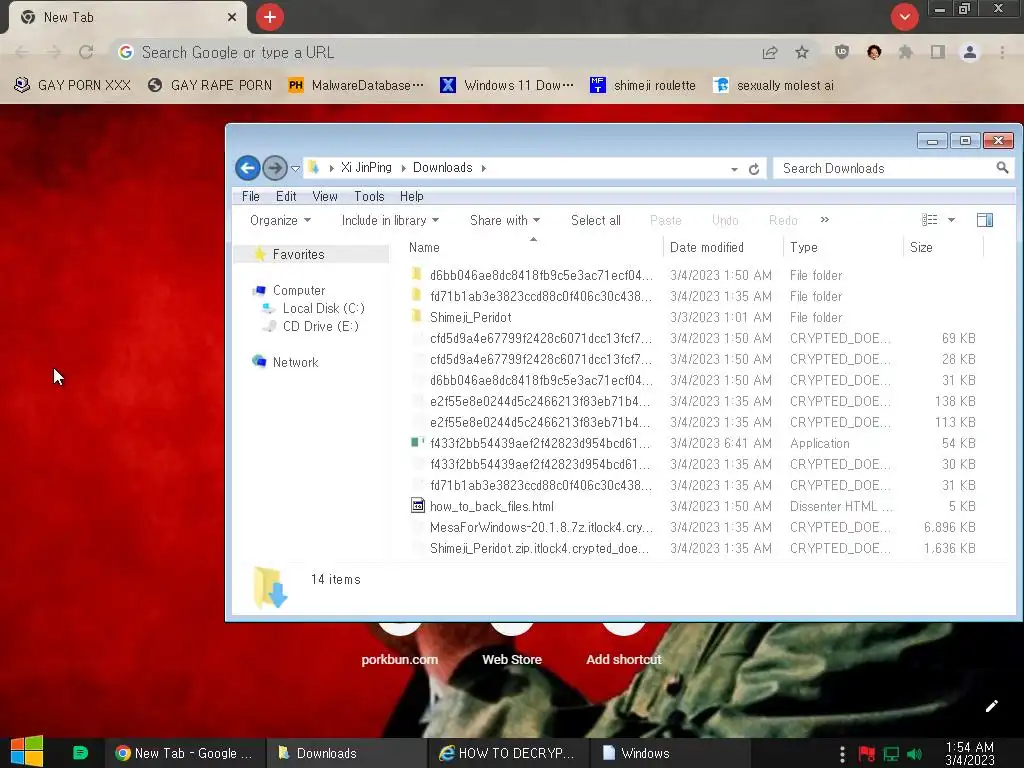
Task: Open a new Chrome tab with plus button
Action: (x=269, y=17)
